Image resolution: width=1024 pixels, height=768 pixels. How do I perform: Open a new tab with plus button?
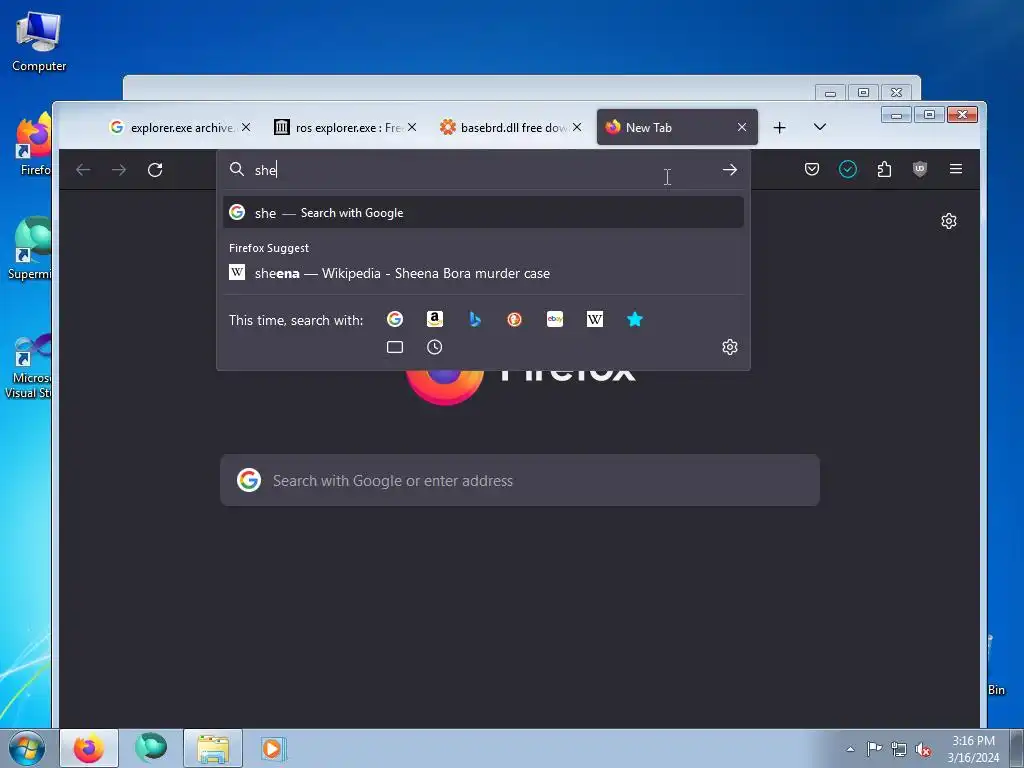tap(780, 127)
